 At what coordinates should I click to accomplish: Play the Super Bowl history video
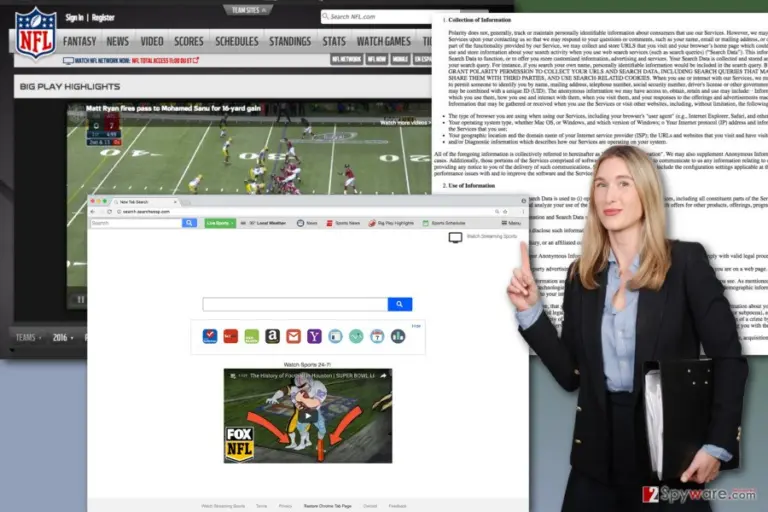308,416
